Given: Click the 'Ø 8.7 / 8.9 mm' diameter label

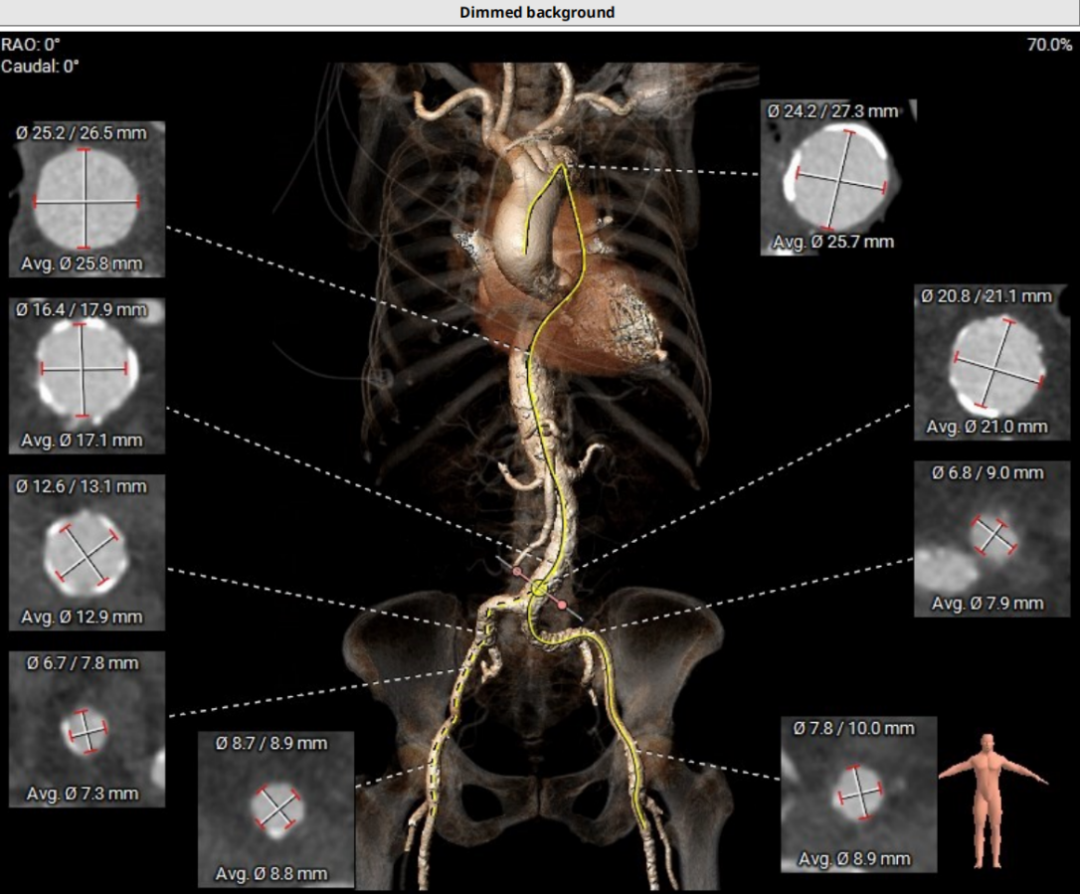Looking at the screenshot, I should [271, 743].
